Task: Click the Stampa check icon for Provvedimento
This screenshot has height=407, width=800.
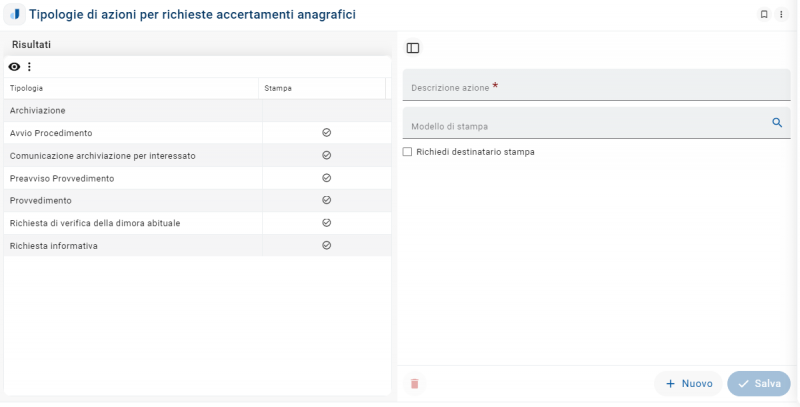Action: tap(326, 200)
